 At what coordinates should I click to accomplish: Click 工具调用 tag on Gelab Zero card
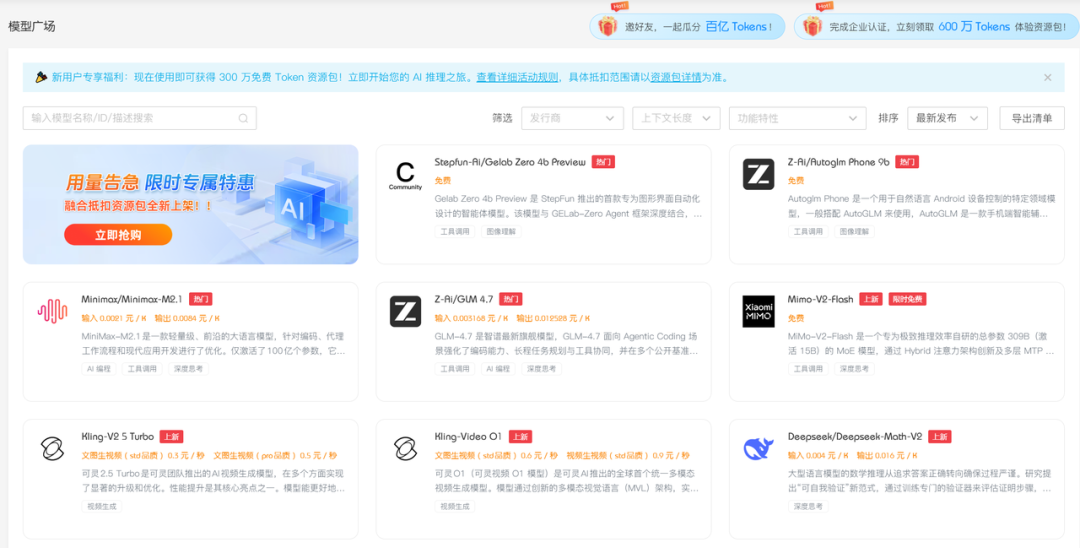455,231
